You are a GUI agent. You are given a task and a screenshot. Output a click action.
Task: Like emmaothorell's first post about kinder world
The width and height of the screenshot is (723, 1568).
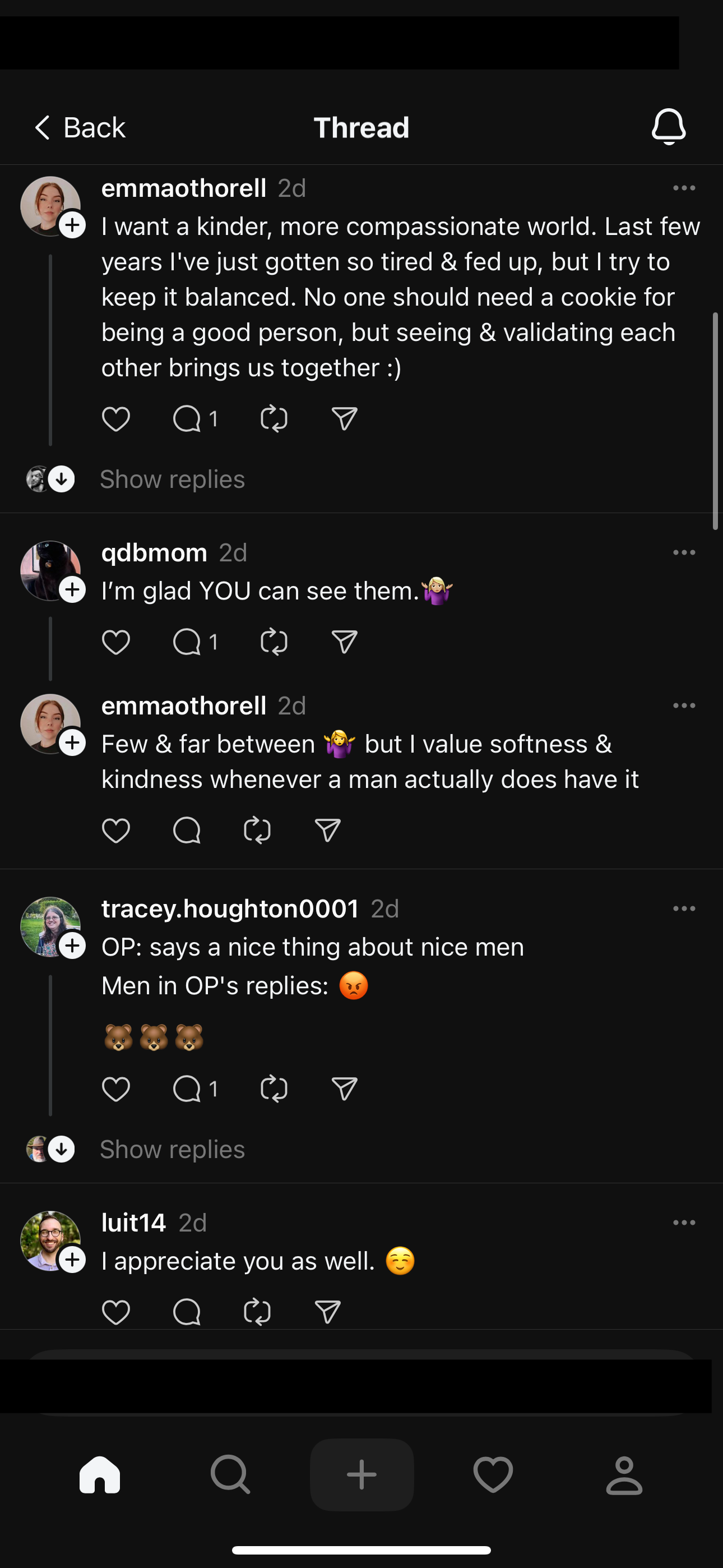coord(115,419)
